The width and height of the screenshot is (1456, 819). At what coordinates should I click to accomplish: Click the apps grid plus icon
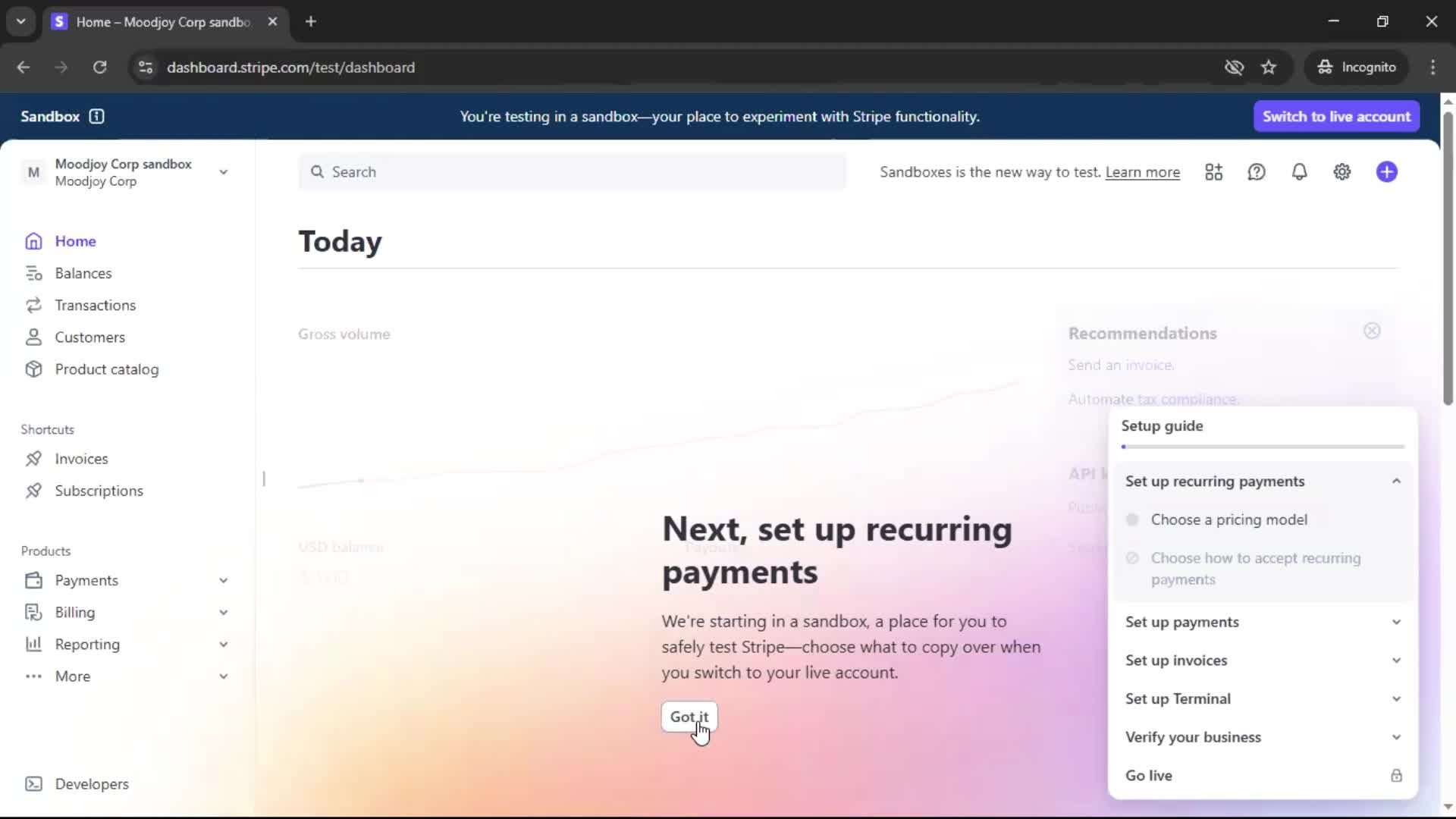coord(1213,172)
